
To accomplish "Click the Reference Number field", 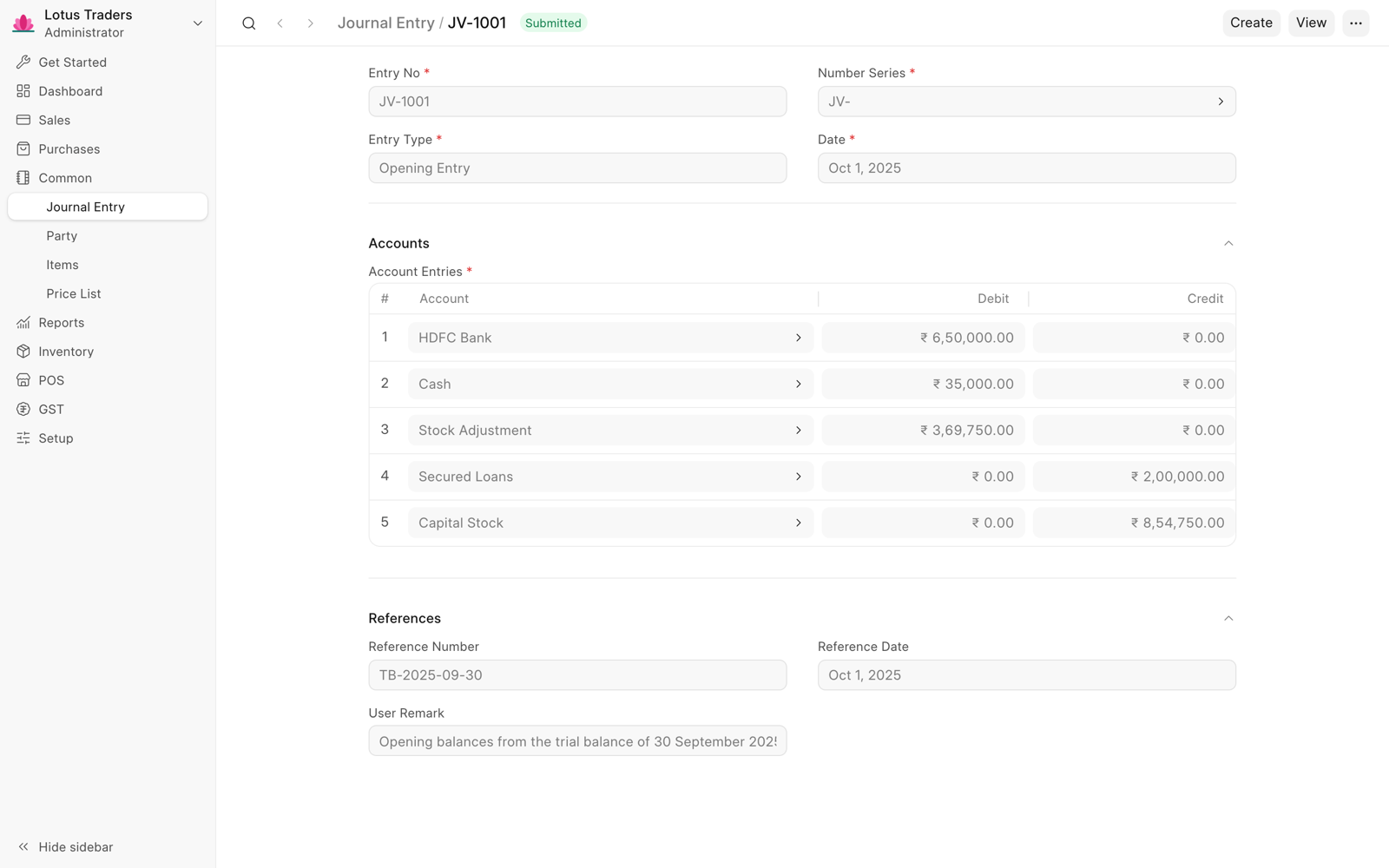I will coord(577,675).
